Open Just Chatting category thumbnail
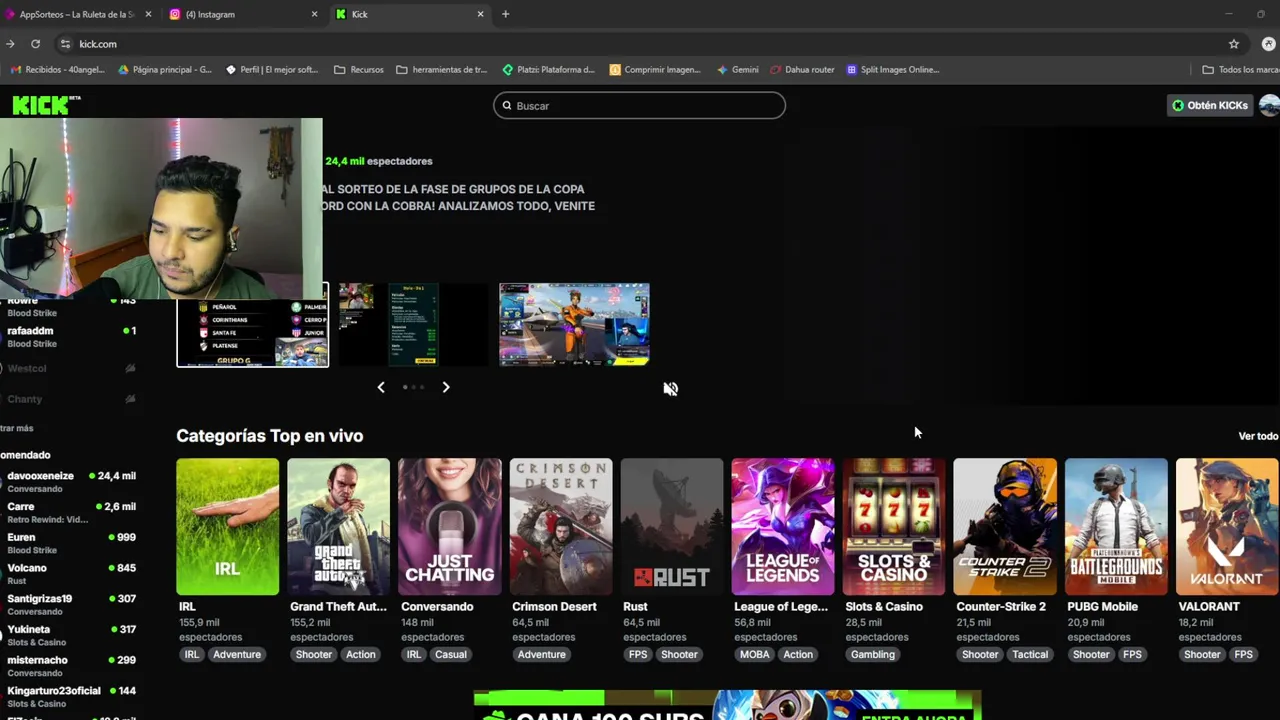 click(x=449, y=527)
